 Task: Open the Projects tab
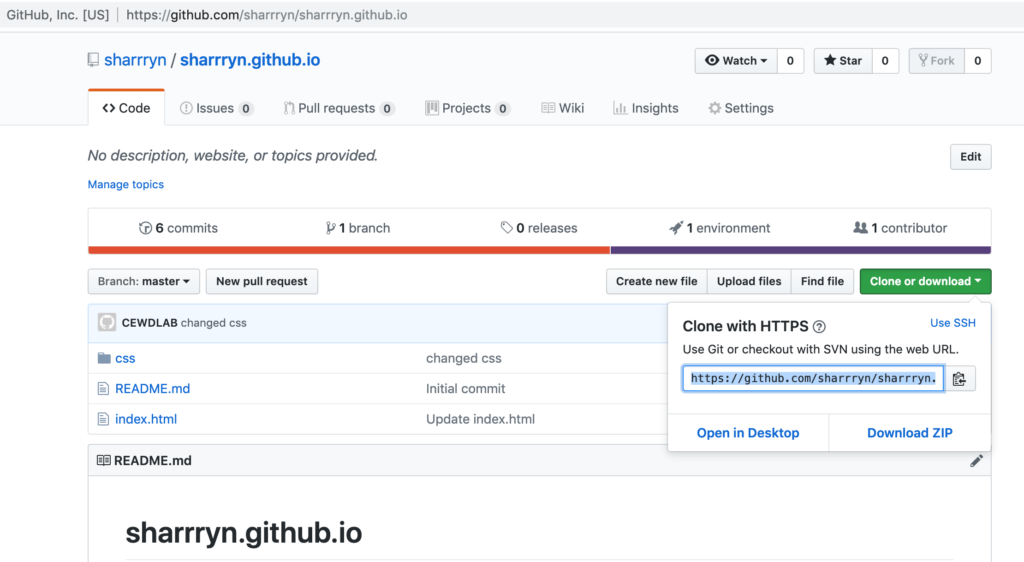[x=467, y=108]
